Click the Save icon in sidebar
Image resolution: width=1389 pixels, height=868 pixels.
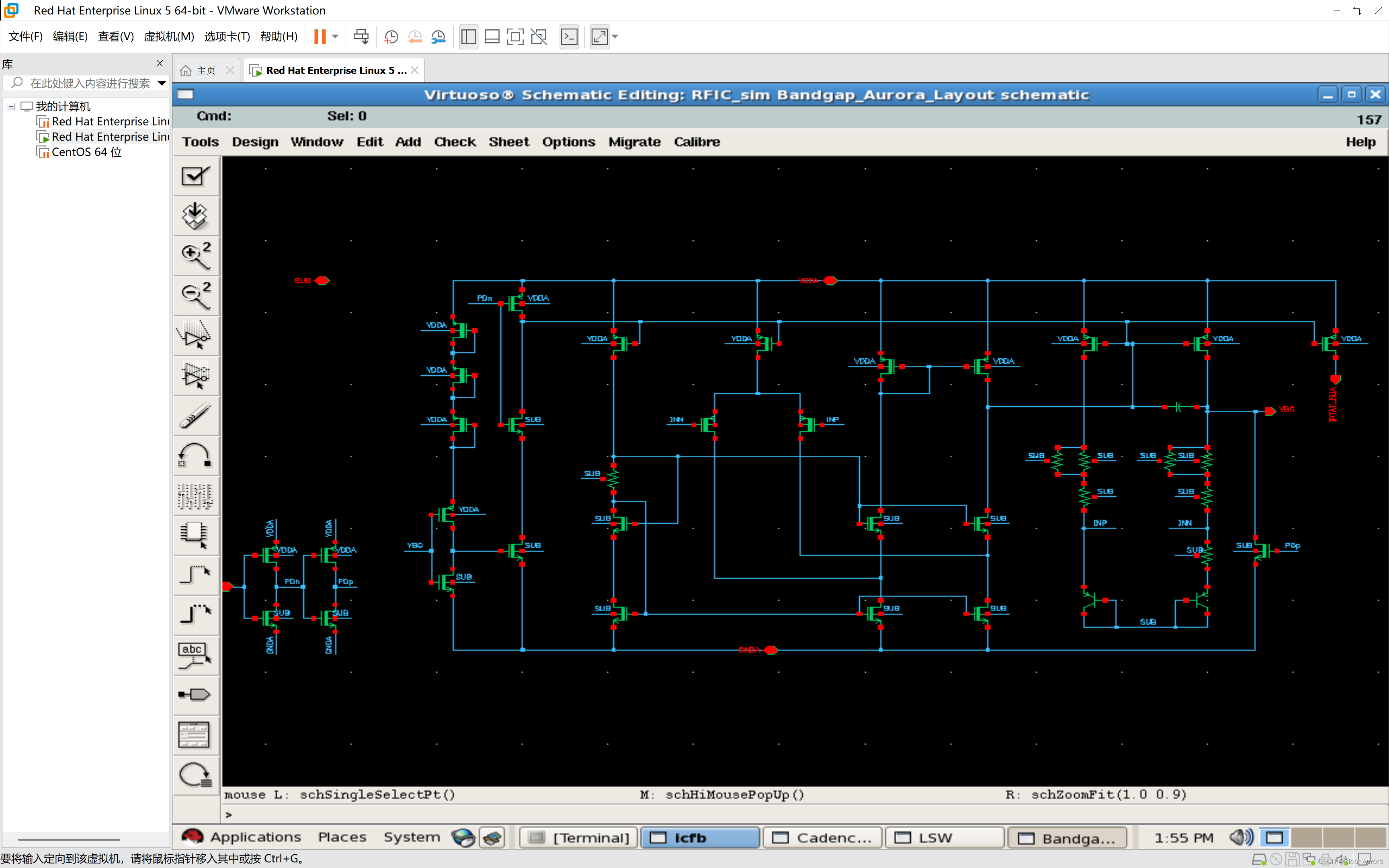(x=195, y=216)
